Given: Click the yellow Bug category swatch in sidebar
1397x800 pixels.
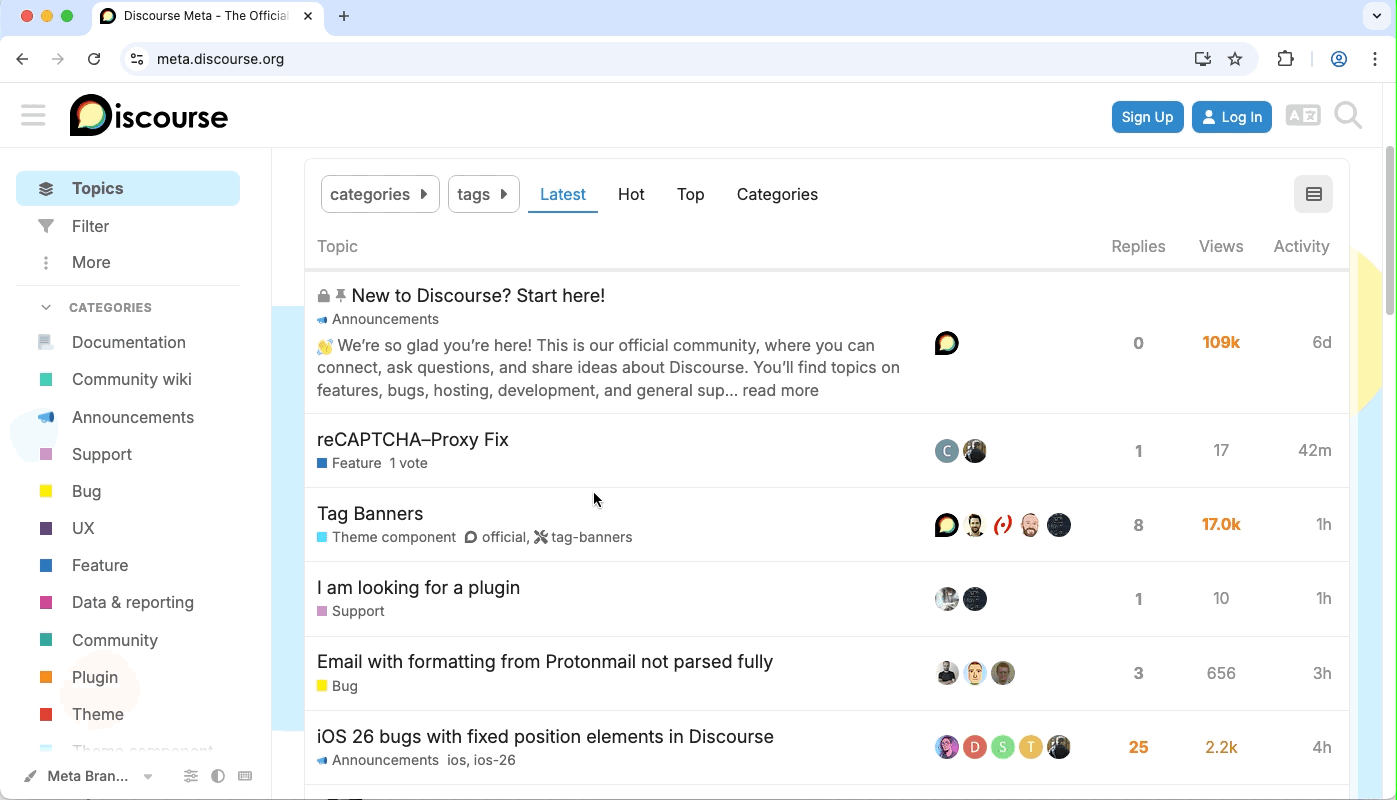Looking at the screenshot, I should [46, 491].
